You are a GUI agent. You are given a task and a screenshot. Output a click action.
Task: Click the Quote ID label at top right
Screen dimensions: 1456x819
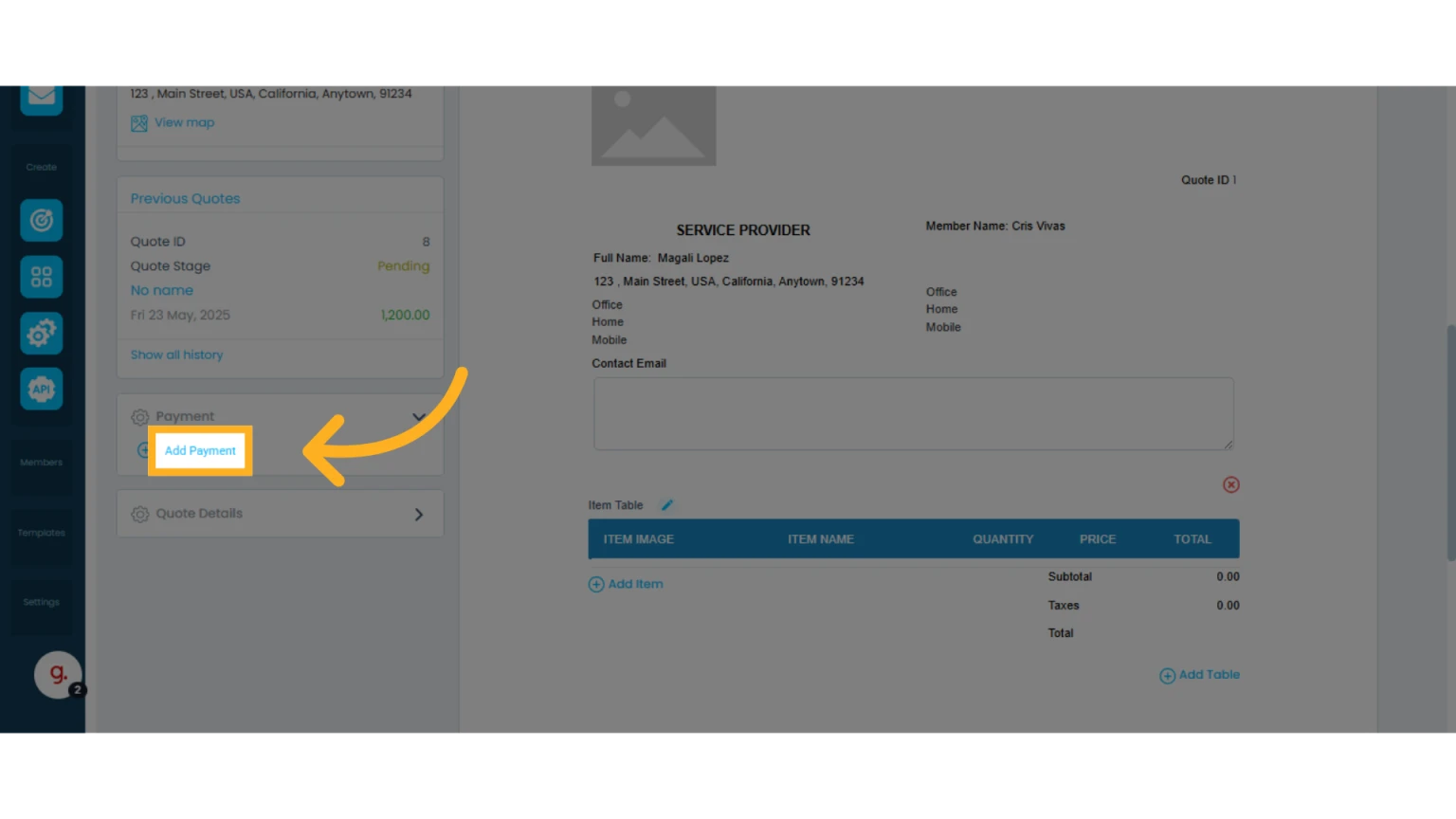1209,180
